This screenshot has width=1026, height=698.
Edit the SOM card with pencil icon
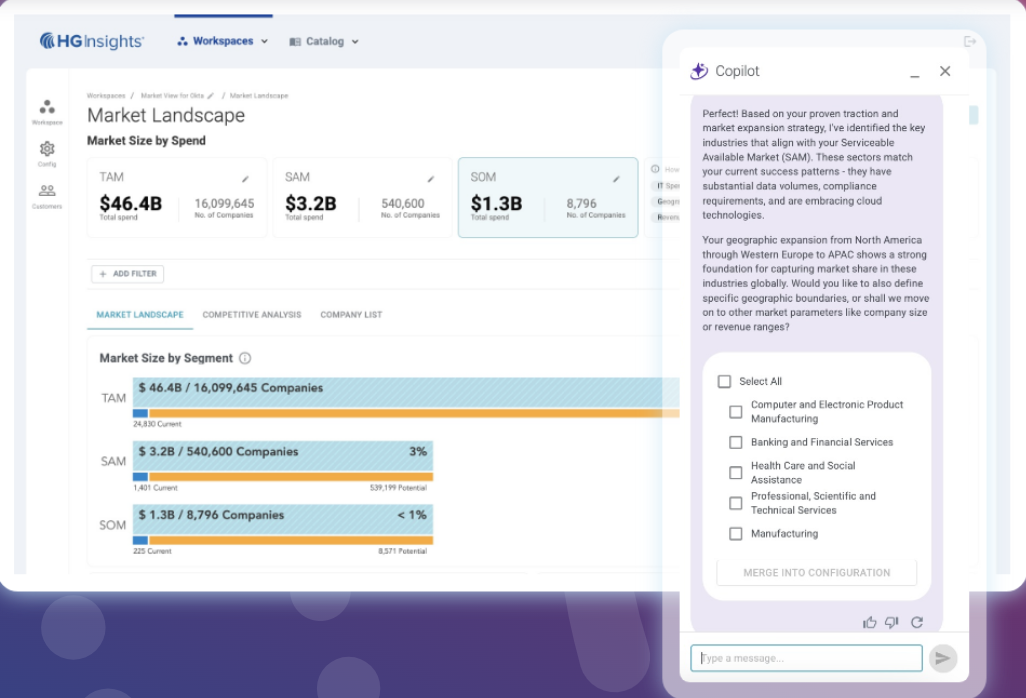(x=616, y=179)
